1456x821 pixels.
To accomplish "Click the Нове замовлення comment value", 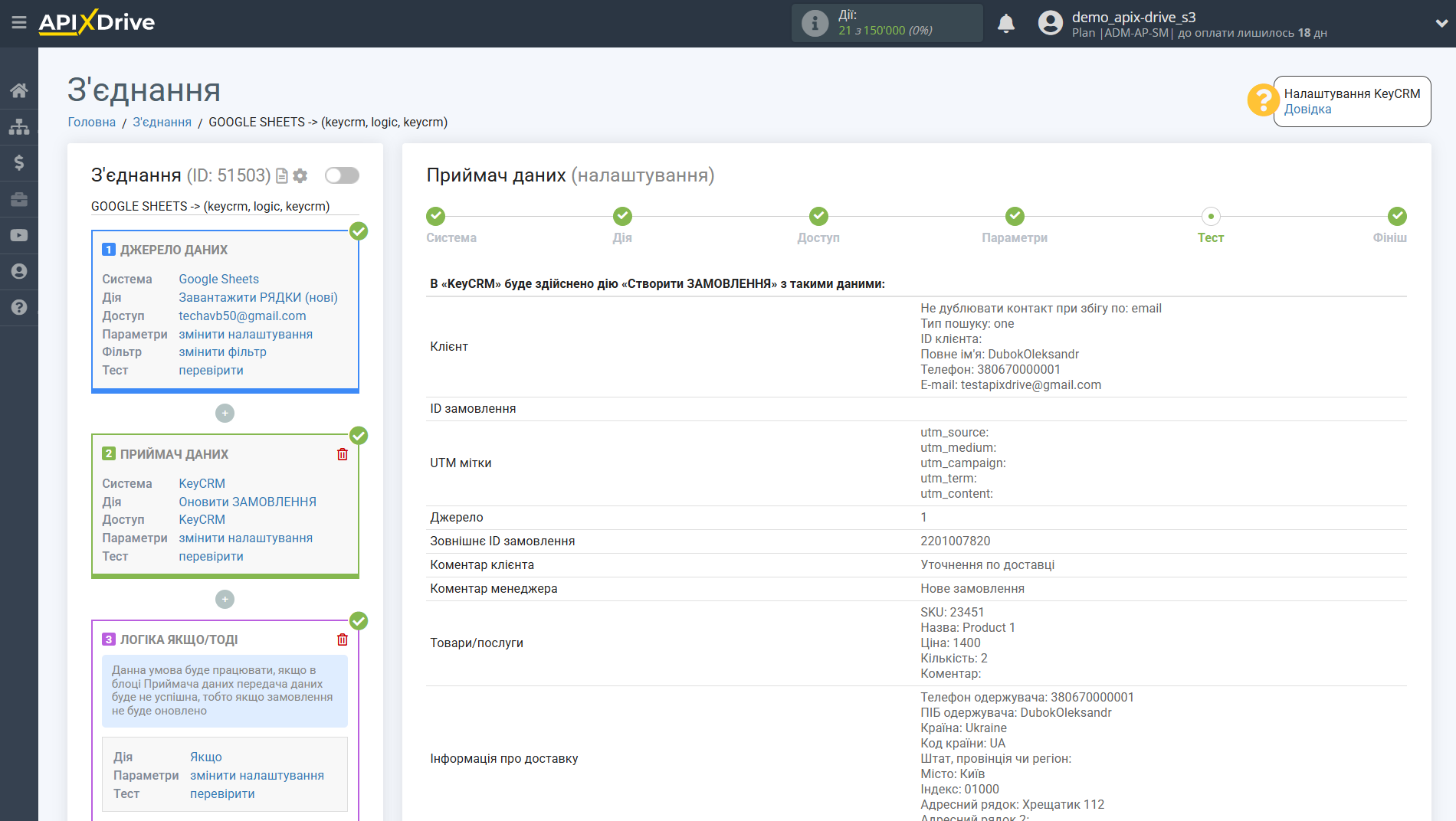I will [972, 588].
